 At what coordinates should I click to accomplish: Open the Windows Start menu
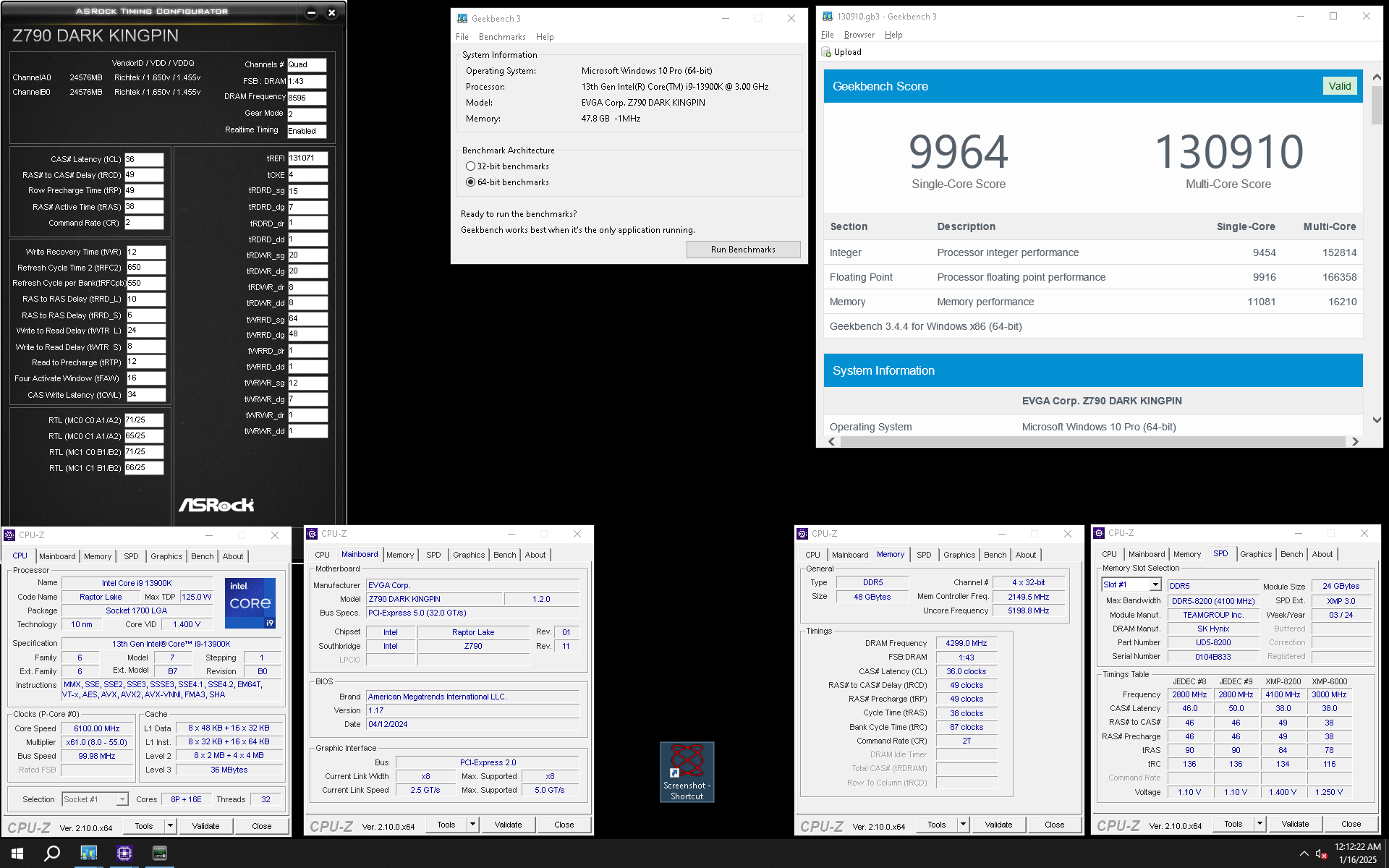coord(17,854)
